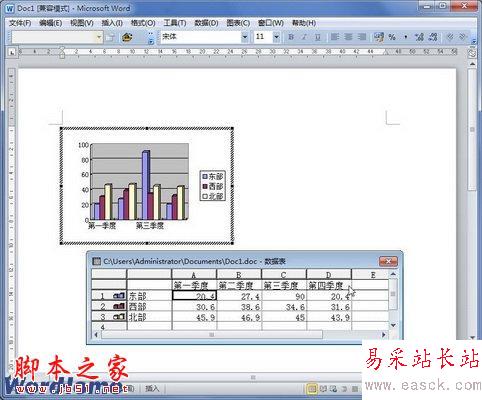Select cell with value 27.4
This screenshot has width=482, height=400.
point(239,296)
